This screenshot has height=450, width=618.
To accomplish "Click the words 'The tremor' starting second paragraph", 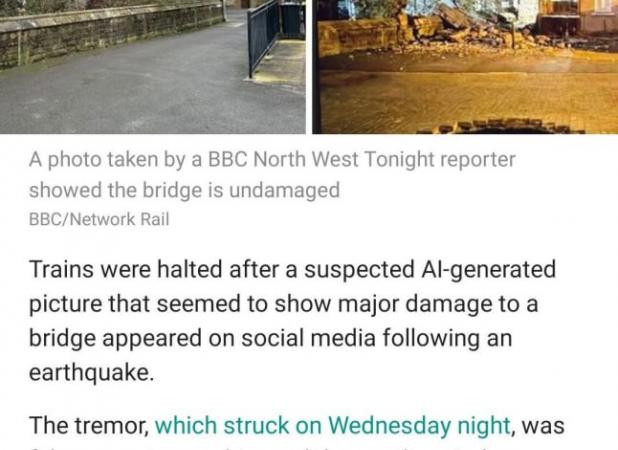I will [89, 426].
